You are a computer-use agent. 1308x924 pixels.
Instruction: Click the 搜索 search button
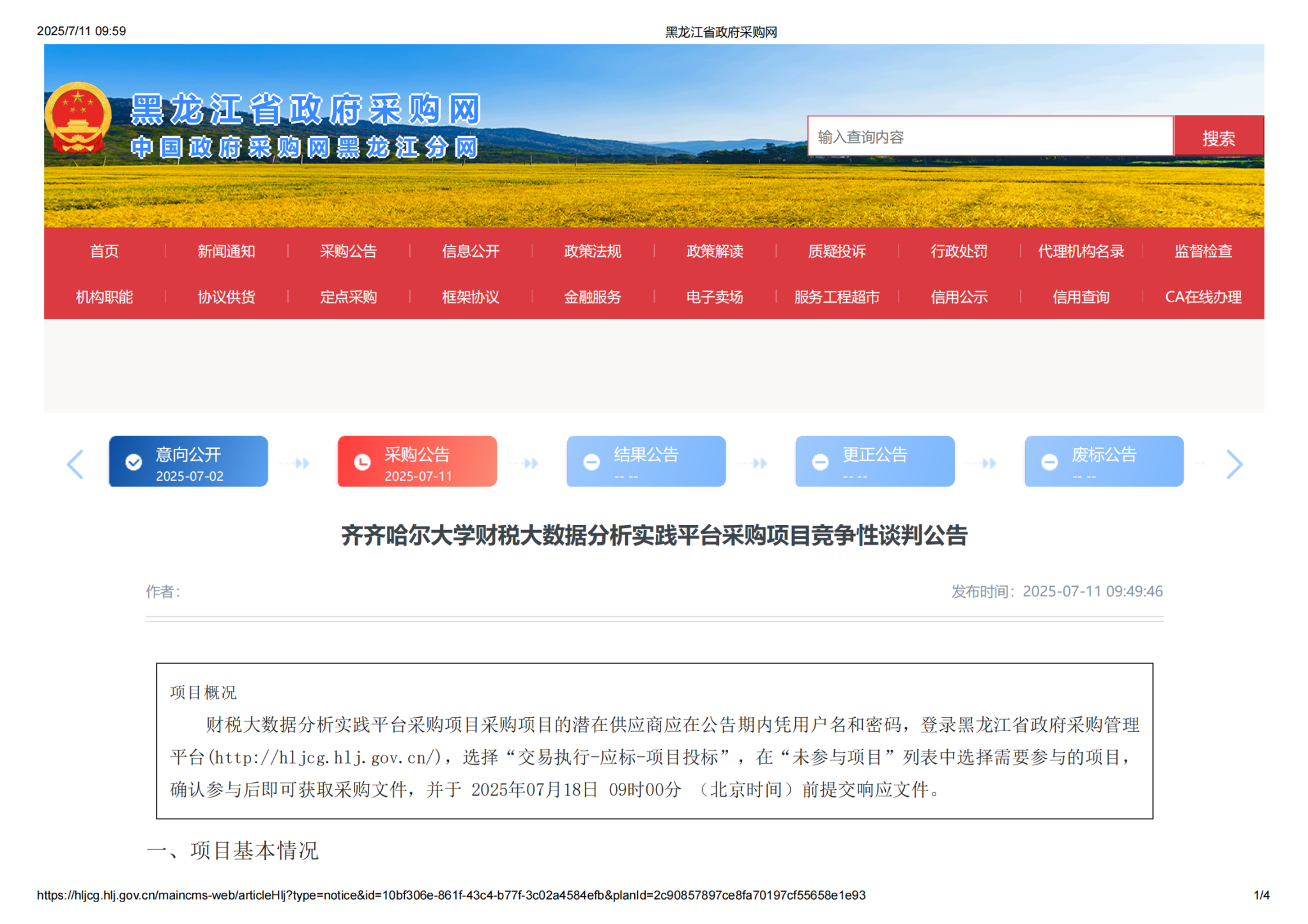(x=1218, y=137)
